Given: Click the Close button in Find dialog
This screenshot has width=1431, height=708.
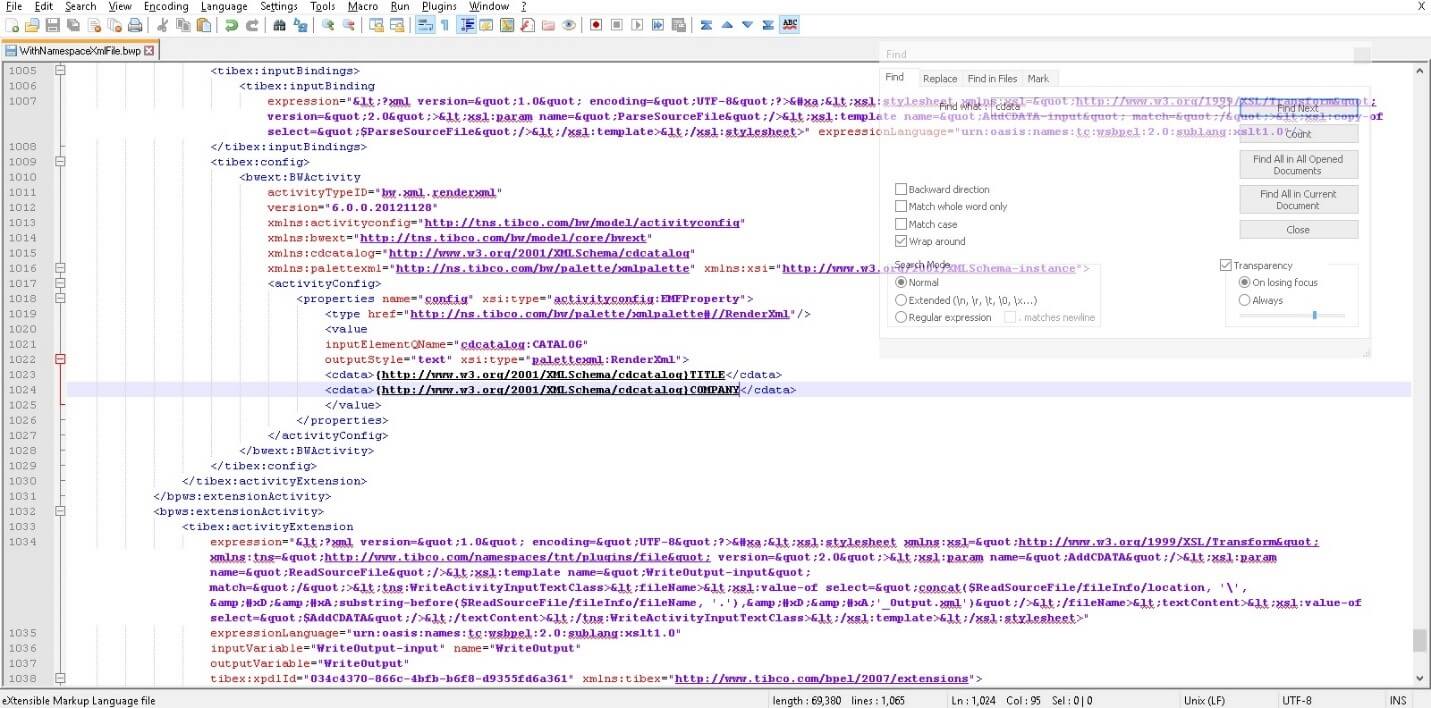Looking at the screenshot, I should tap(1298, 229).
